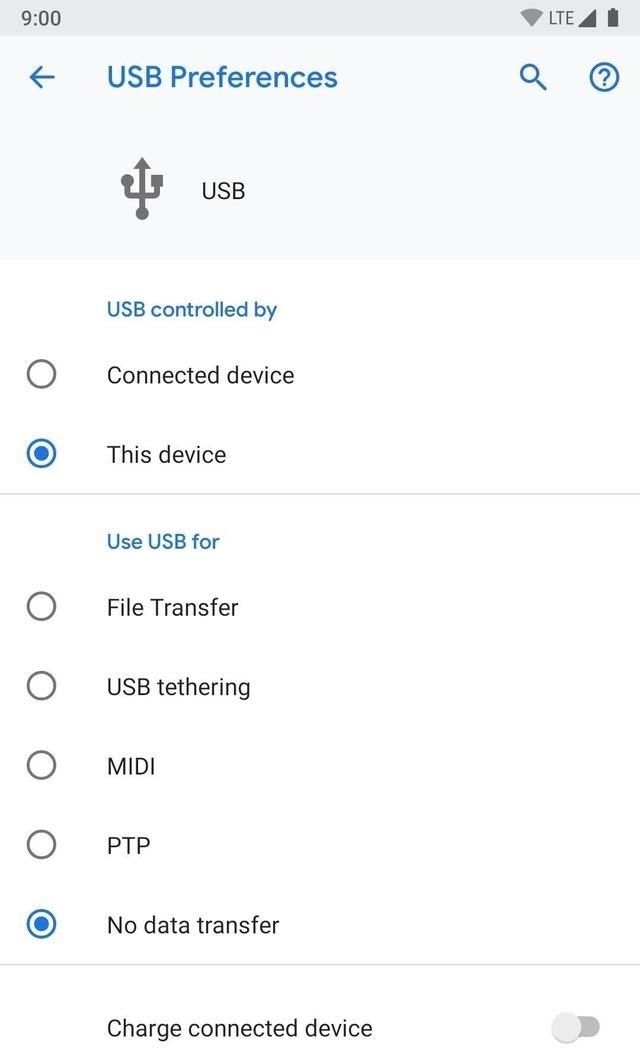Tap the battery status icon

(612, 18)
